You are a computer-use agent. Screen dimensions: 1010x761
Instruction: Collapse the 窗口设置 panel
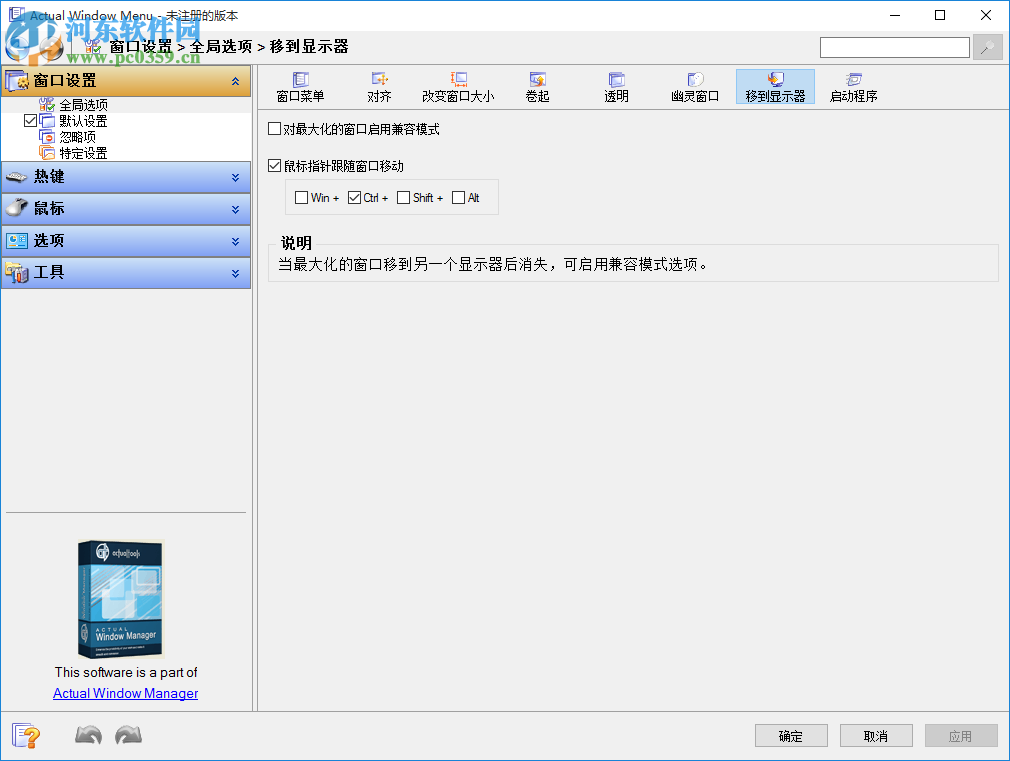238,81
